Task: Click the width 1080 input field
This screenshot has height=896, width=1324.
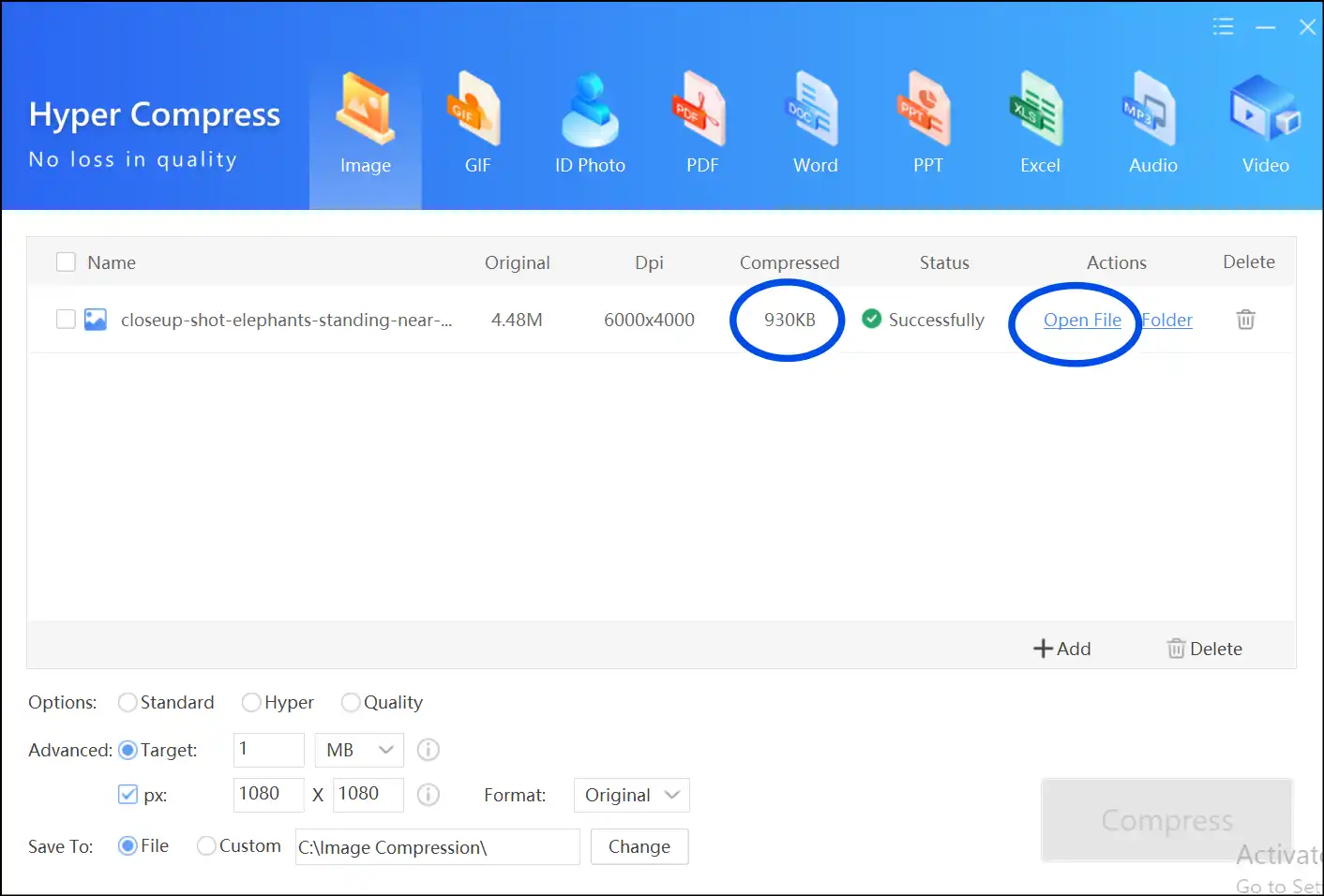Action: [x=269, y=795]
